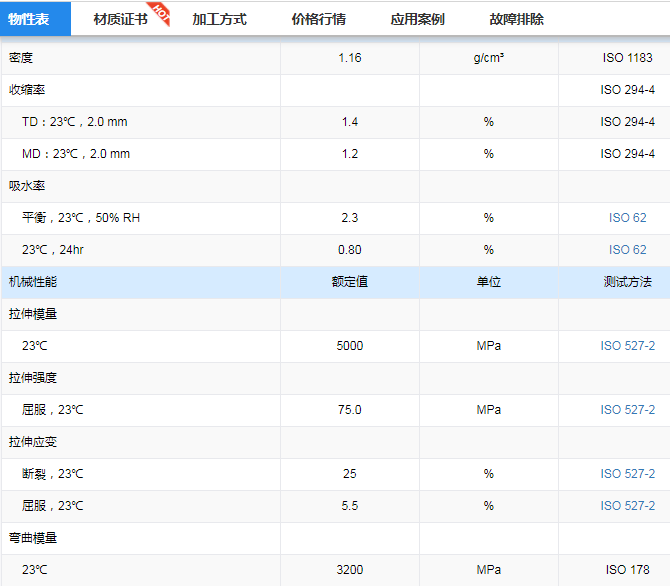Click ISO 62 link in the 24hr row

[627, 250]
